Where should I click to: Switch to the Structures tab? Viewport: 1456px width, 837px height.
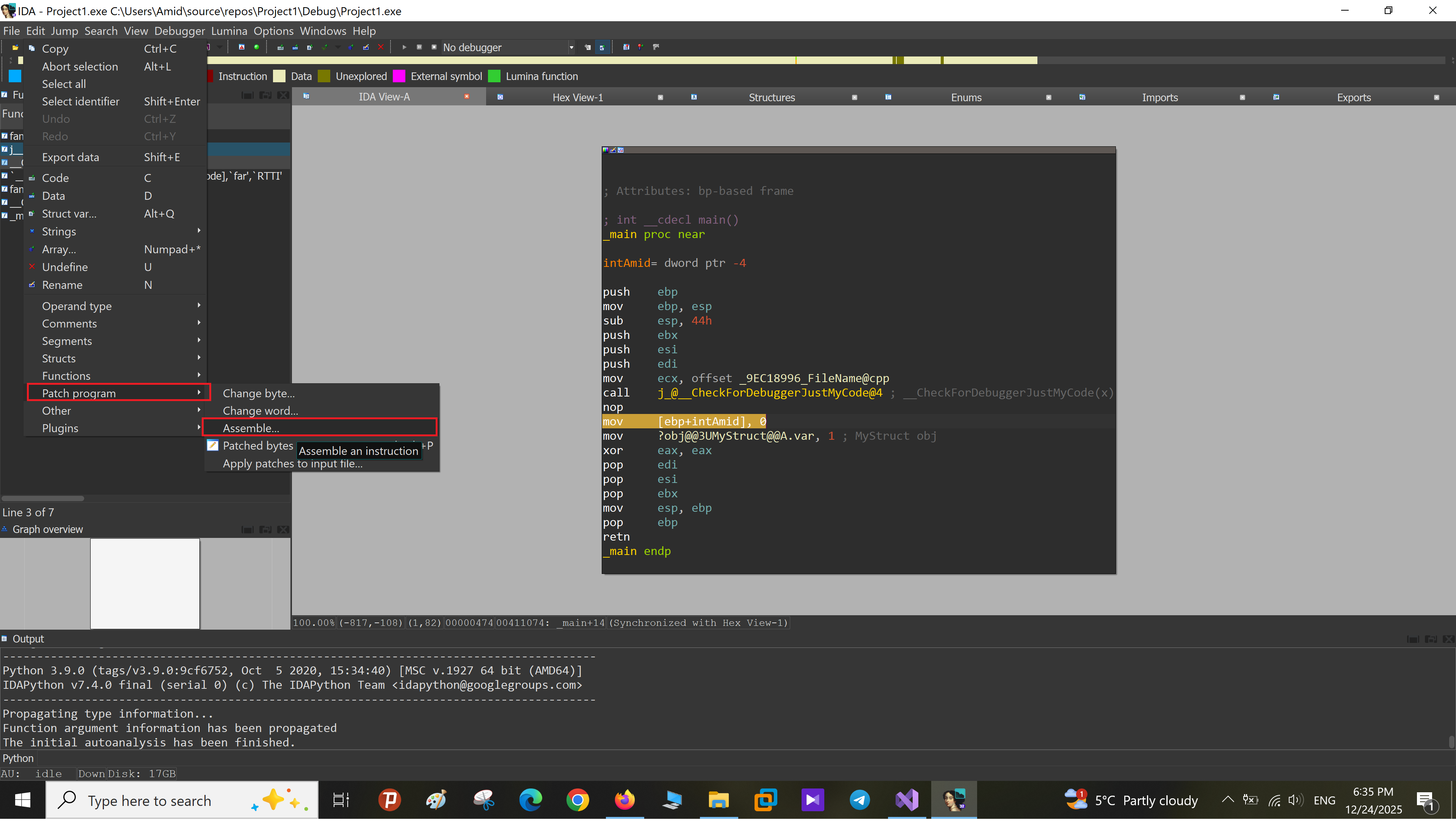click(771, 97)
